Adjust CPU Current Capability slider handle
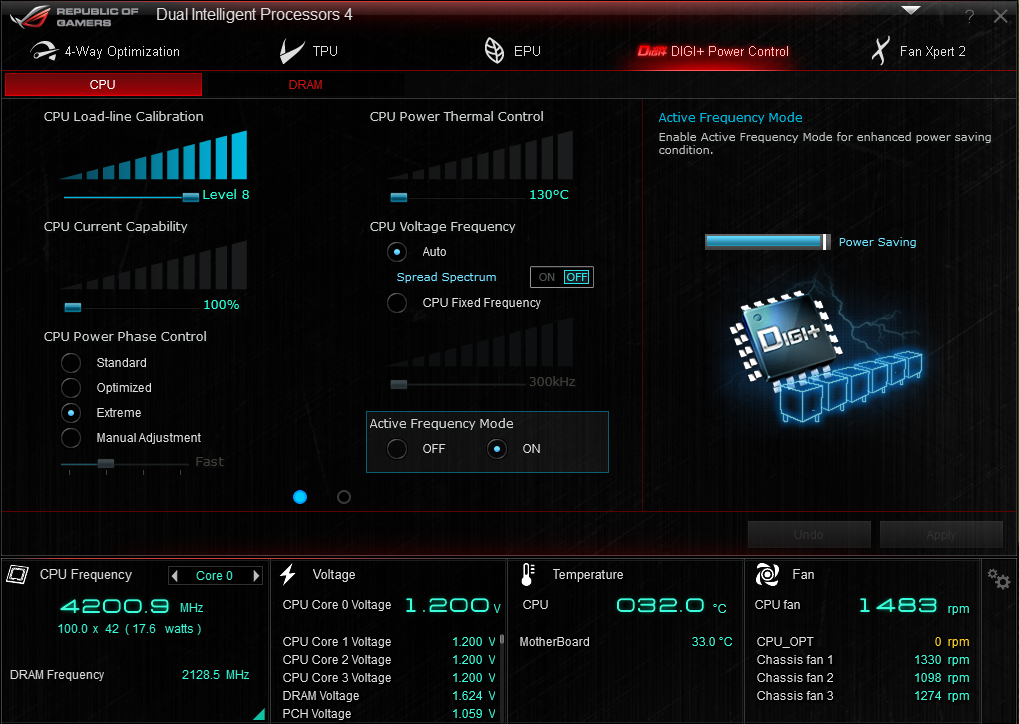1019x724 pixels. click(73, 307)
